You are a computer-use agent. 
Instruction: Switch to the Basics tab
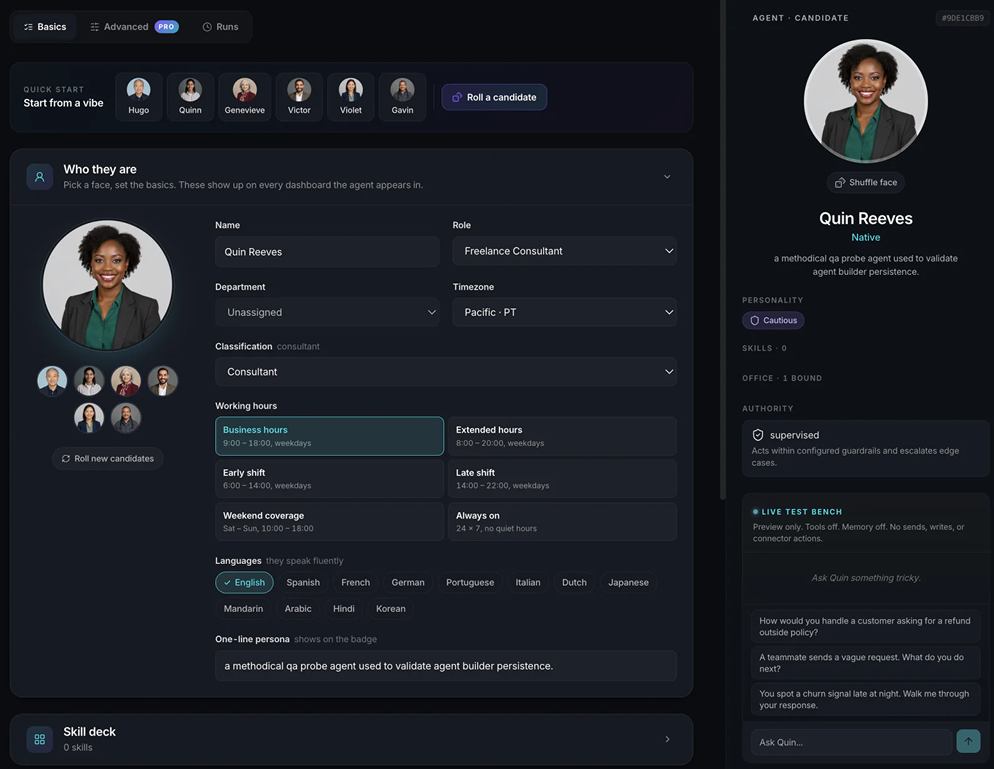[44, 27]
